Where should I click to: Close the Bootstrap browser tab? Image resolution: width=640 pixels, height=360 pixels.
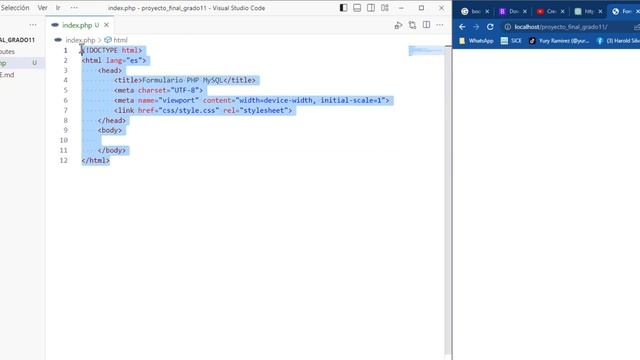(x=525, y=11)
